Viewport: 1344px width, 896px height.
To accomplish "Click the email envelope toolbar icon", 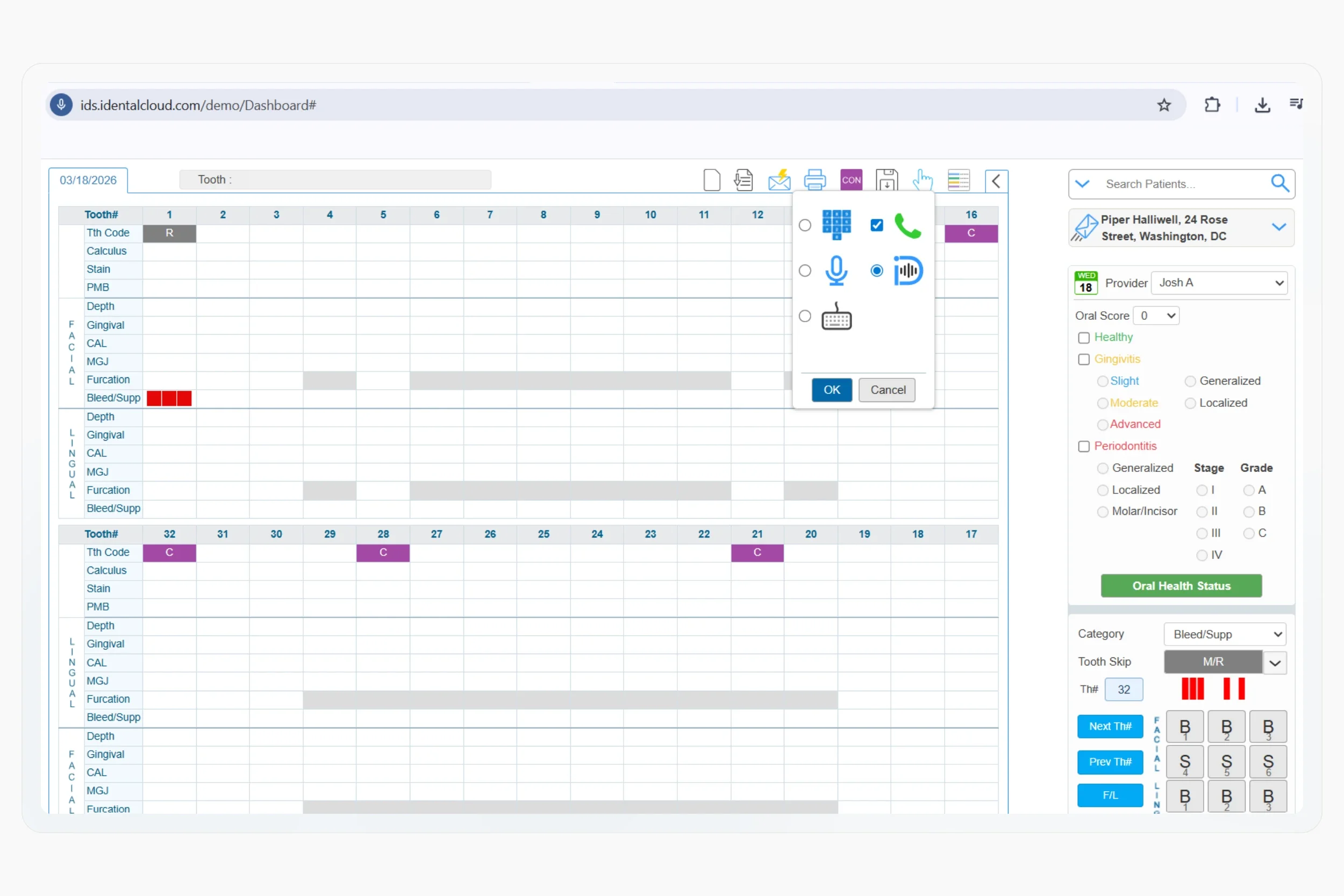I will 779,181.
